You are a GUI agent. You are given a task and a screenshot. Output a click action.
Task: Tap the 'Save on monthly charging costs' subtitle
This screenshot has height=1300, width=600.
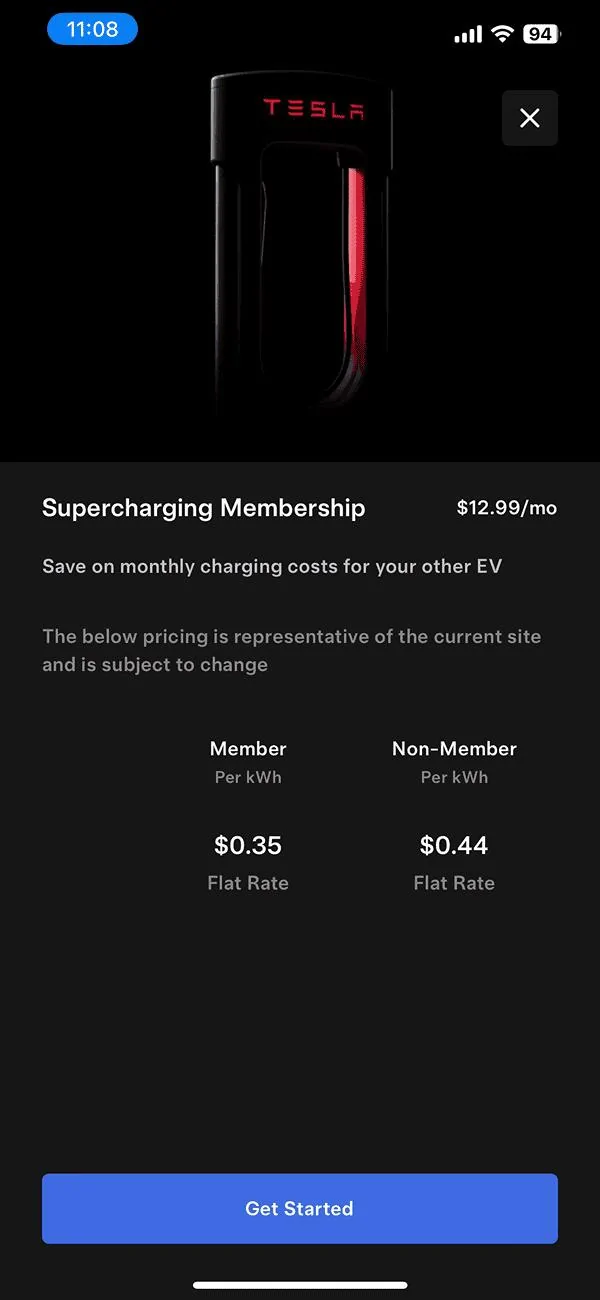[x=272, y=567]
